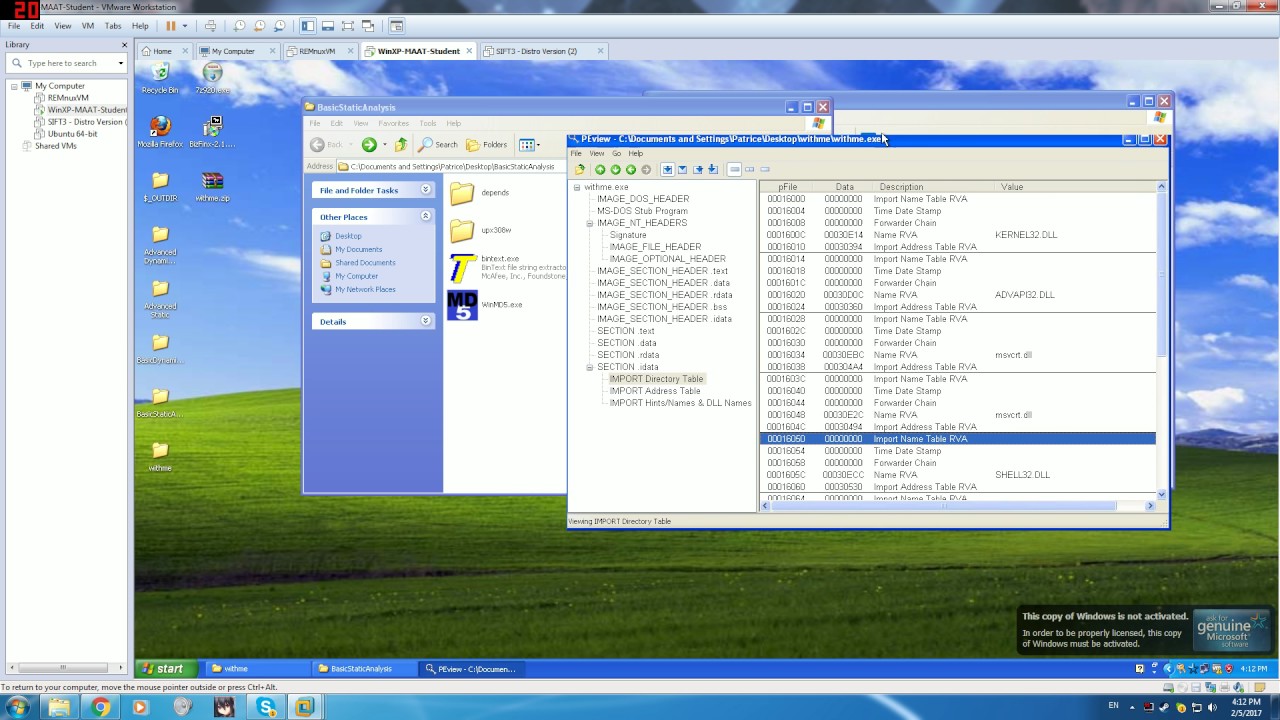The width and height of the screenshot is (1280, 720).
Task: Collapse the Other Places panel
Action: pyautogui.click(x=425, y=217)
